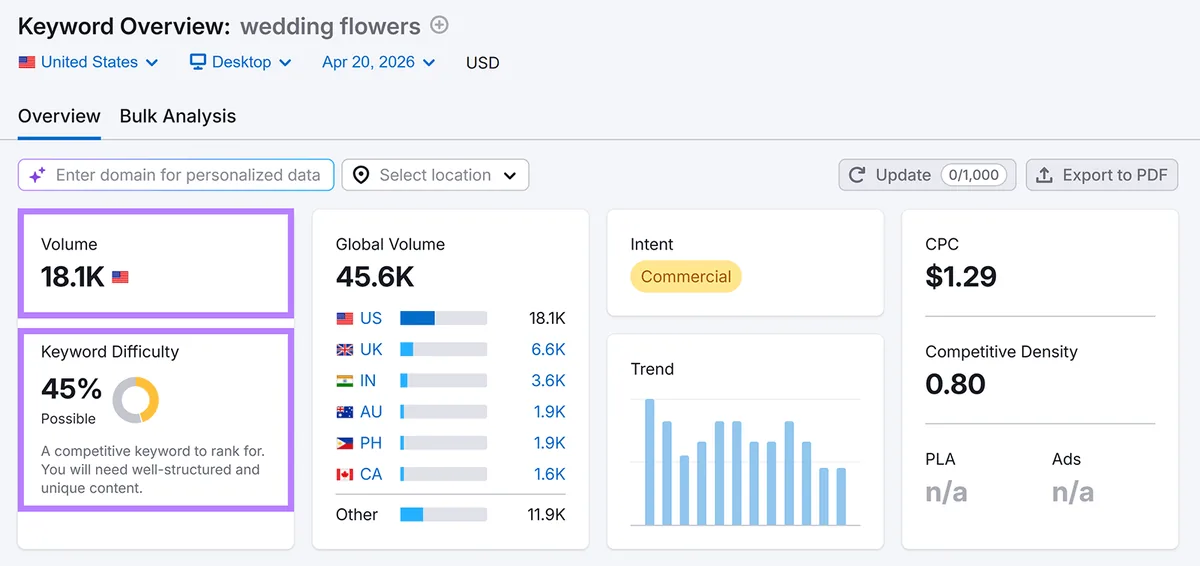Click the CA country link
This screenshot has width=1200, height=566.
pos(371,473)
